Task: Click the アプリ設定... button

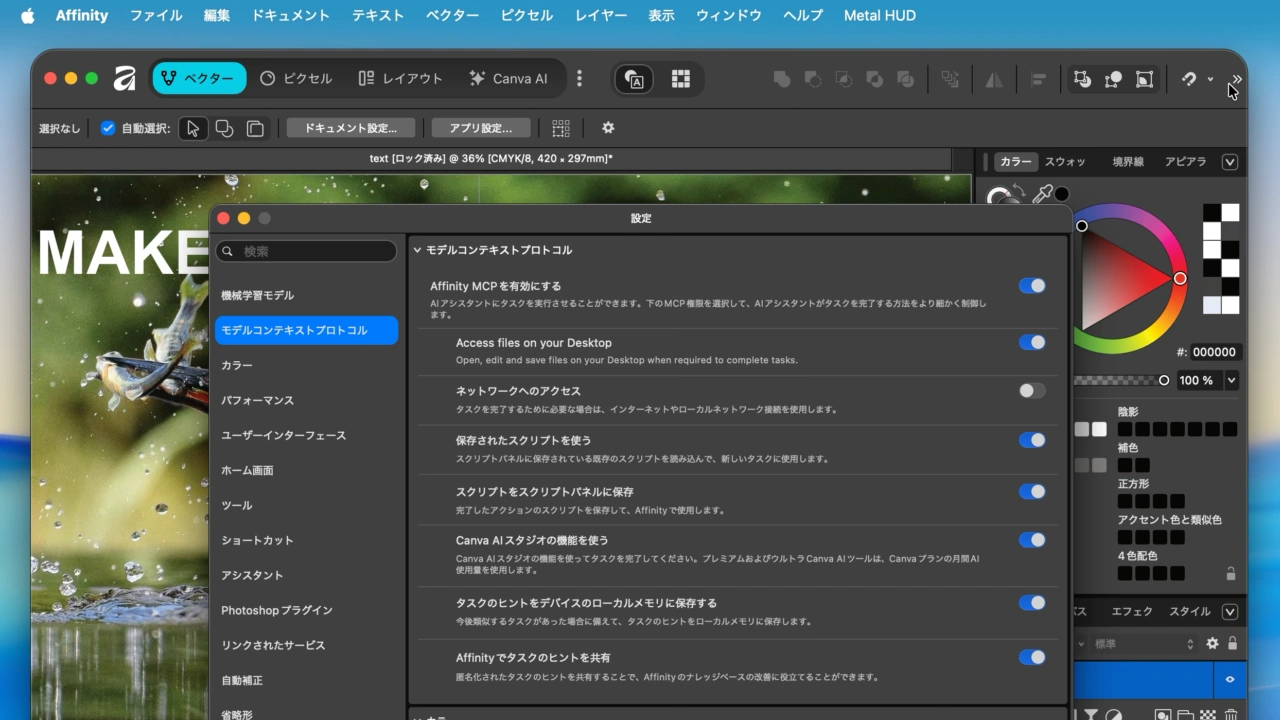Action: click(x=481, y=128)
